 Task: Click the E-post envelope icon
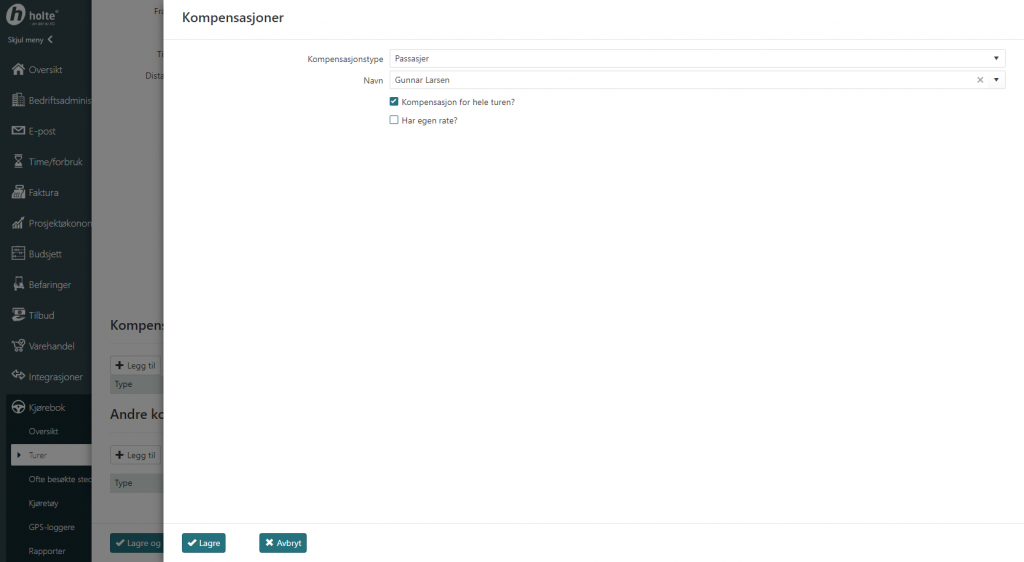[x=18, y=131]
